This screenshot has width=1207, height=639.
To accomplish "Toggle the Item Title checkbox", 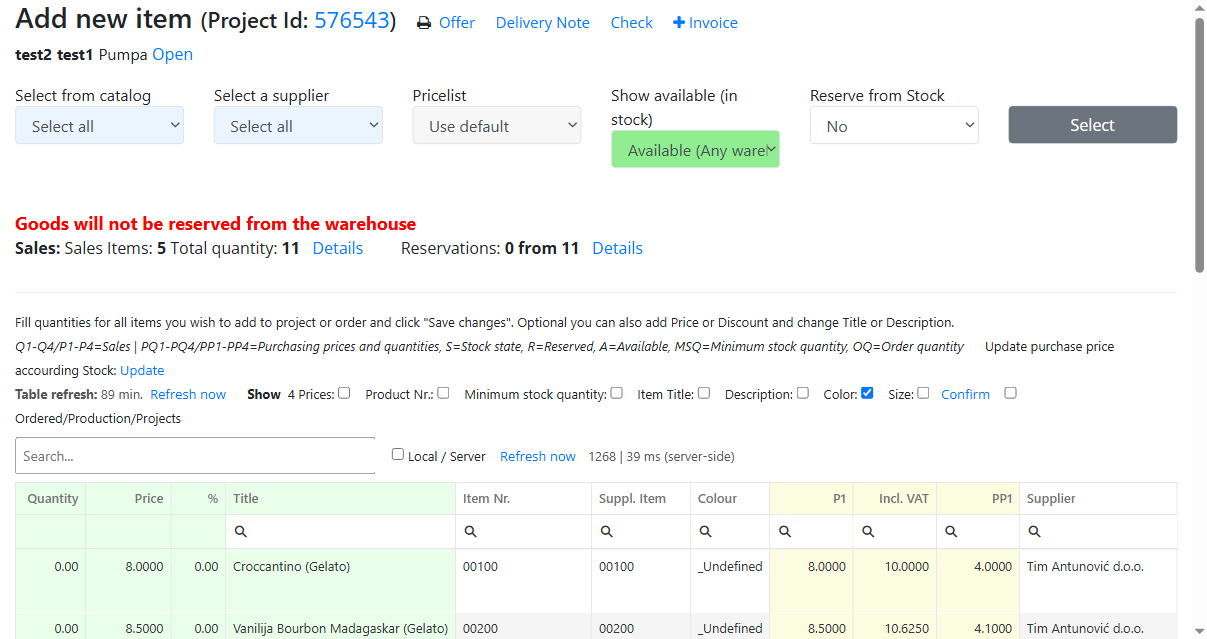I will tap(704, 393).
